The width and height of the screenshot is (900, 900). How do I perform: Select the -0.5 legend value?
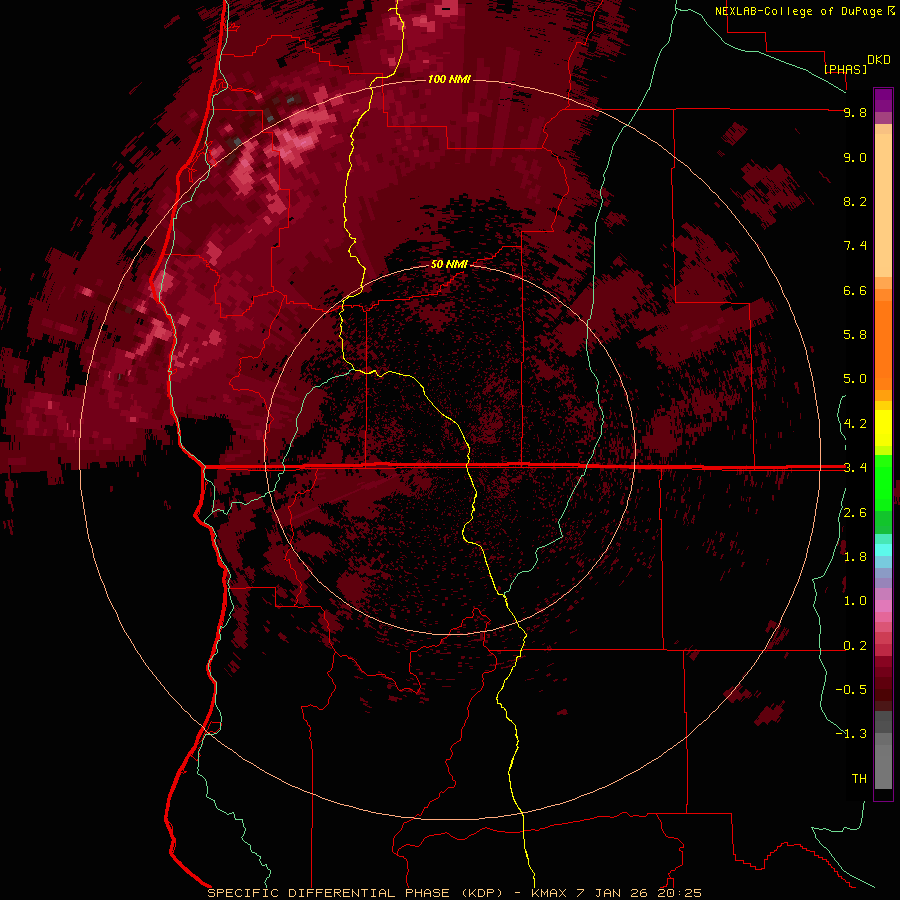click(851, 689)
